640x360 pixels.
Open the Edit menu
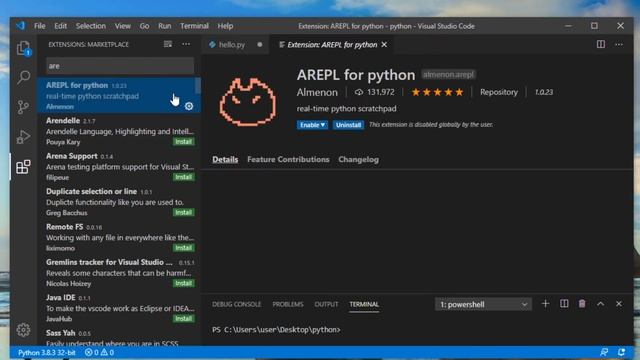click(60, 26)
